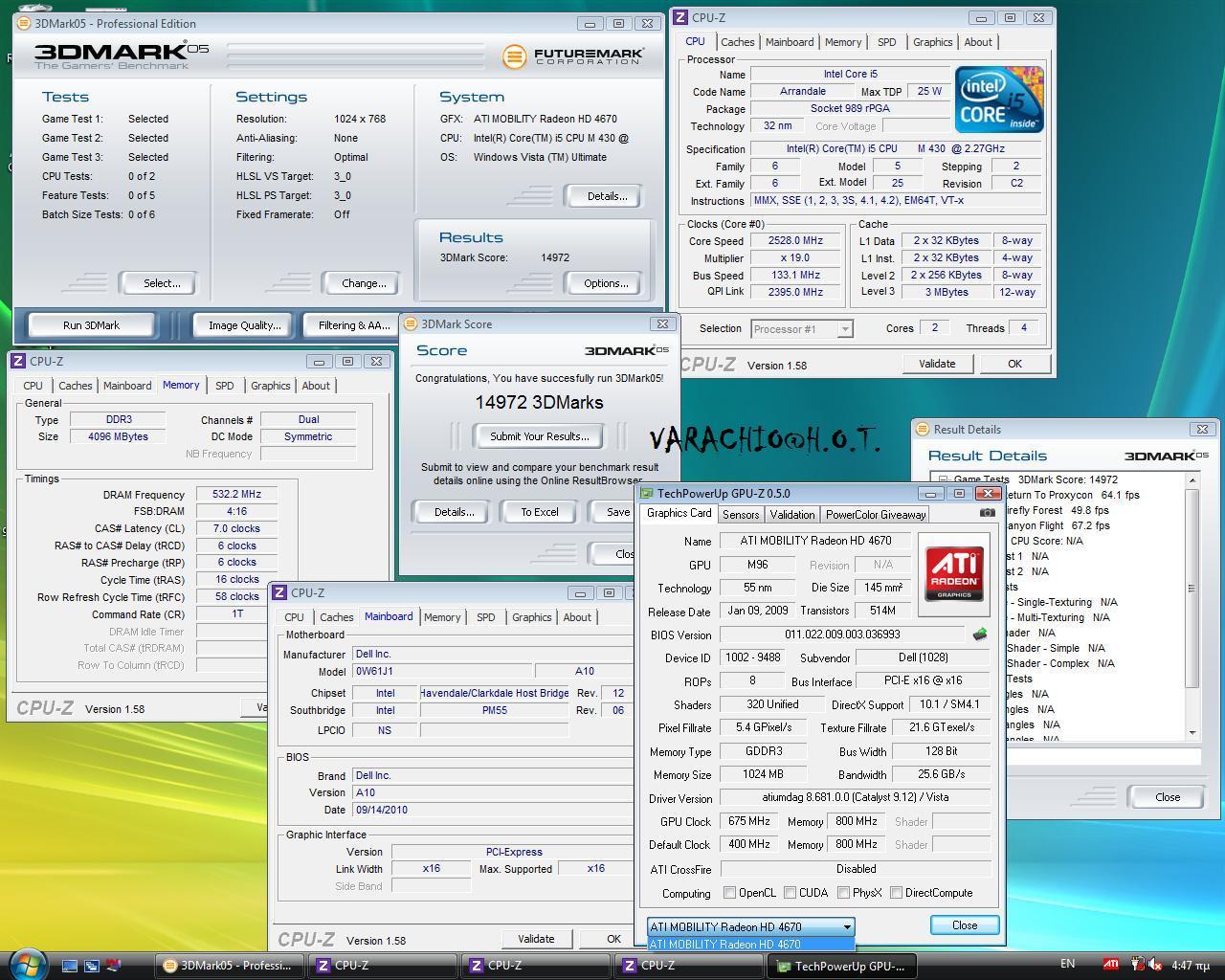1225x980 pixels.
Task: Click the GPU-Z title bar icon
Action: (648, 494)
